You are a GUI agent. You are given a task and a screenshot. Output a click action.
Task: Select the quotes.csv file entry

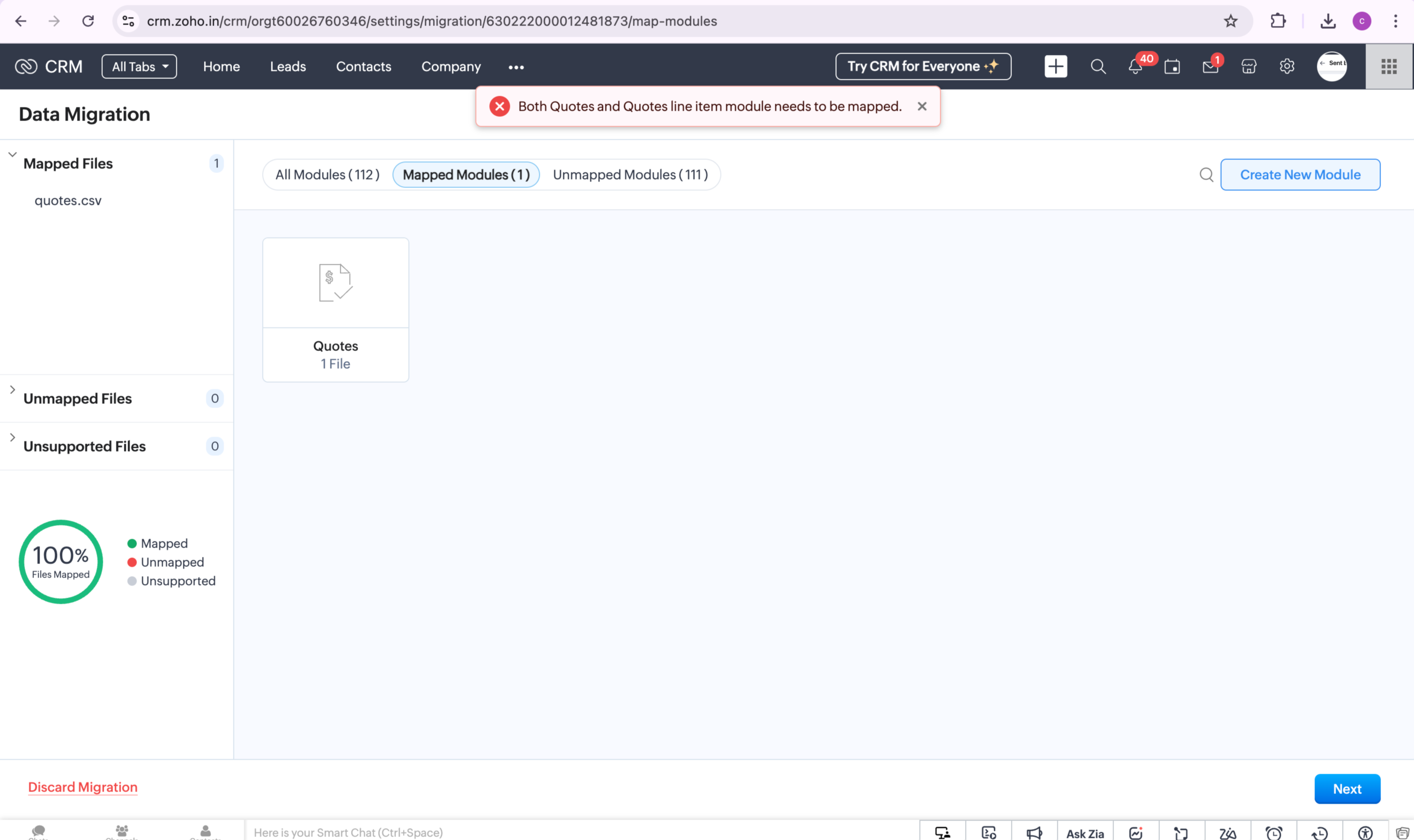click(68, 201)
